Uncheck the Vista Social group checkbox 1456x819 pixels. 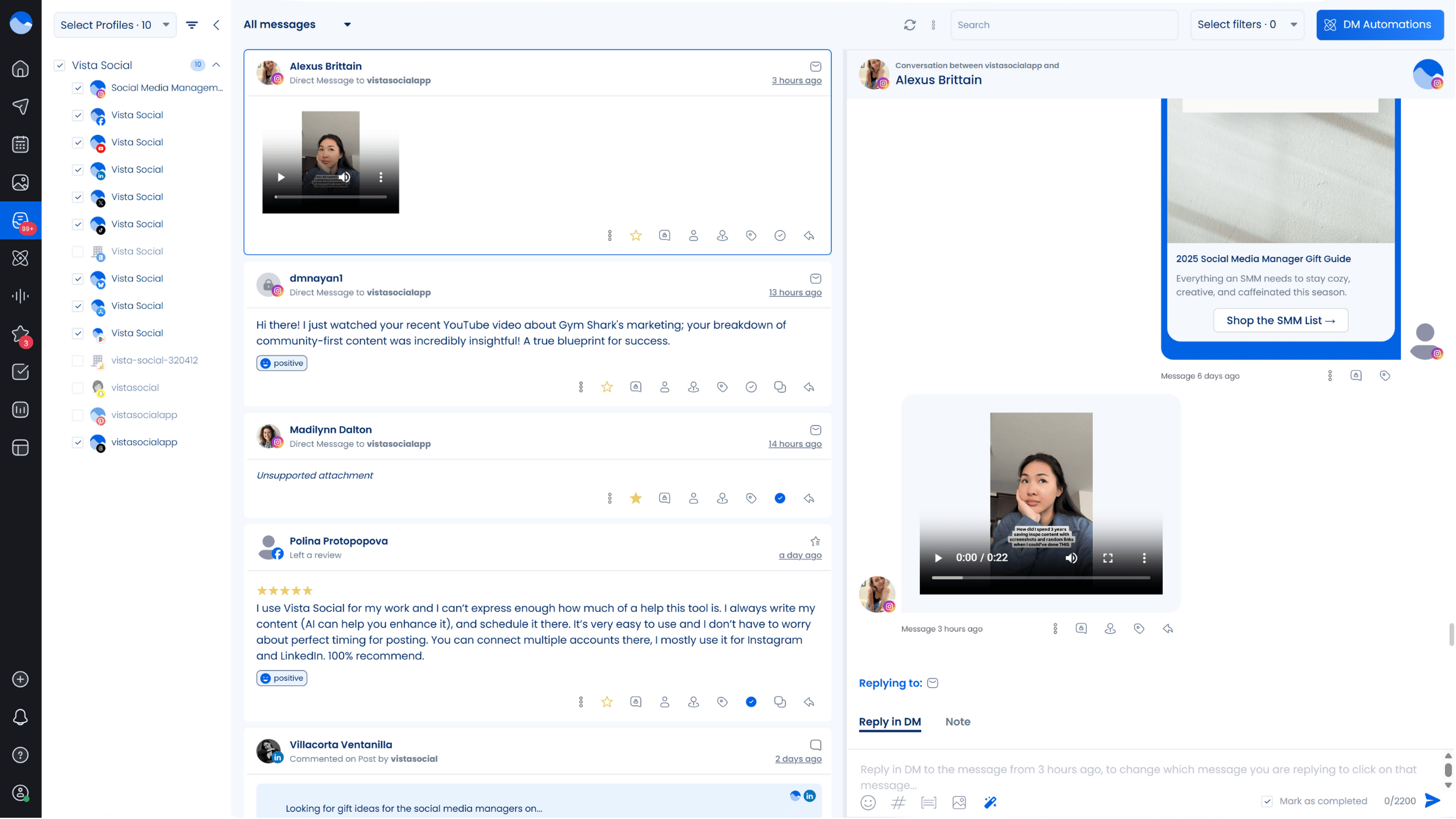click(59, 66)
